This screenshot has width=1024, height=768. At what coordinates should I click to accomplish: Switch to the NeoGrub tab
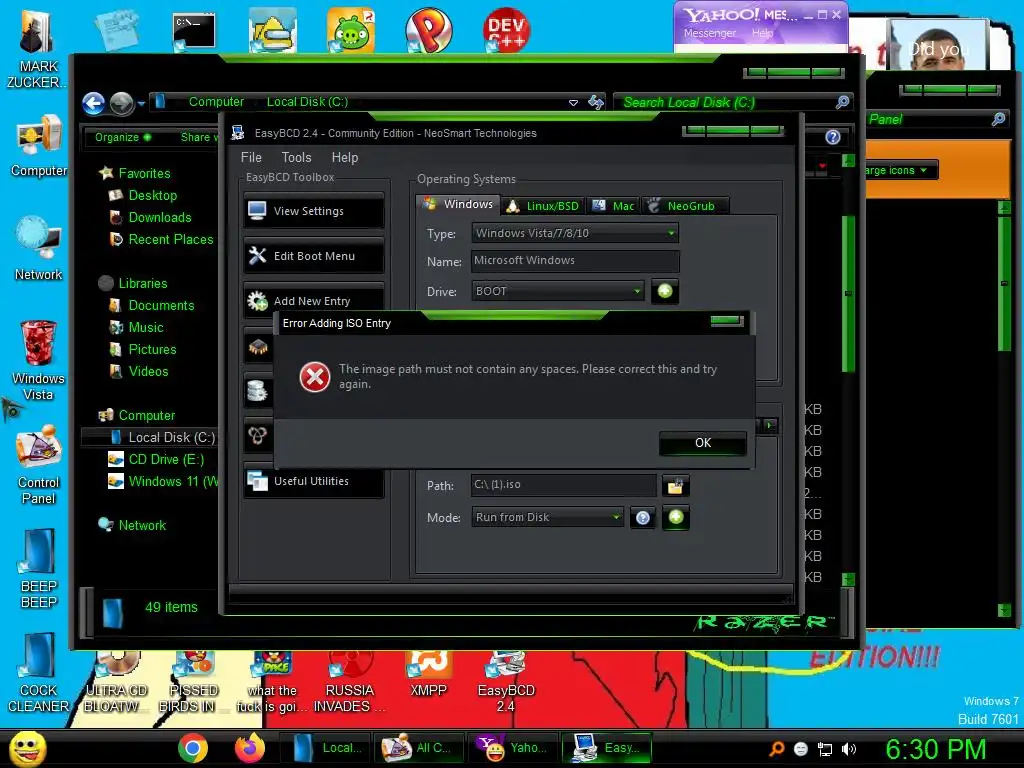click(684, 206)
